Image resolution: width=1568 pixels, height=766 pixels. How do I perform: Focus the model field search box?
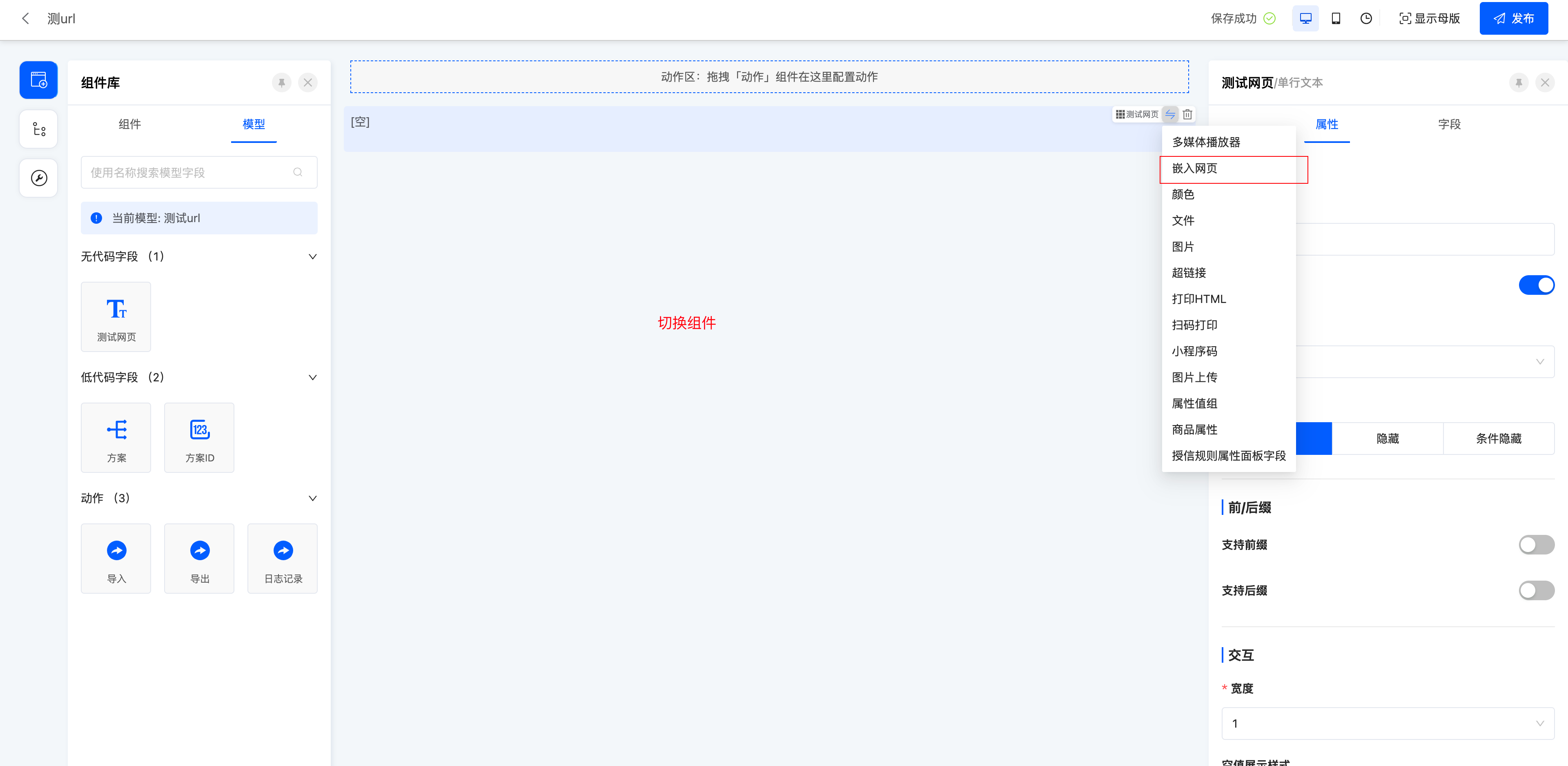pyautogui.click(x=199, y=172)
